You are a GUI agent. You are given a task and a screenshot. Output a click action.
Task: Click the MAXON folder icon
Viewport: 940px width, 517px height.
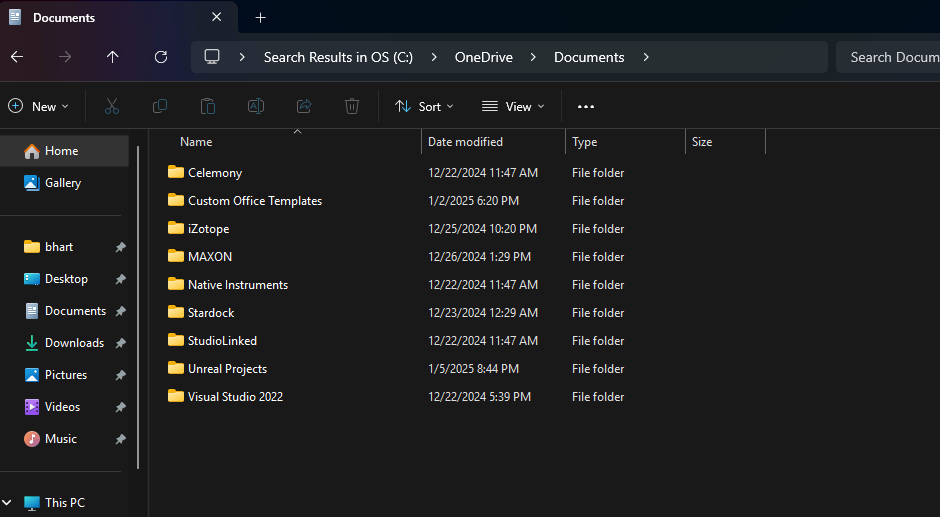click(x=176, y=256)
